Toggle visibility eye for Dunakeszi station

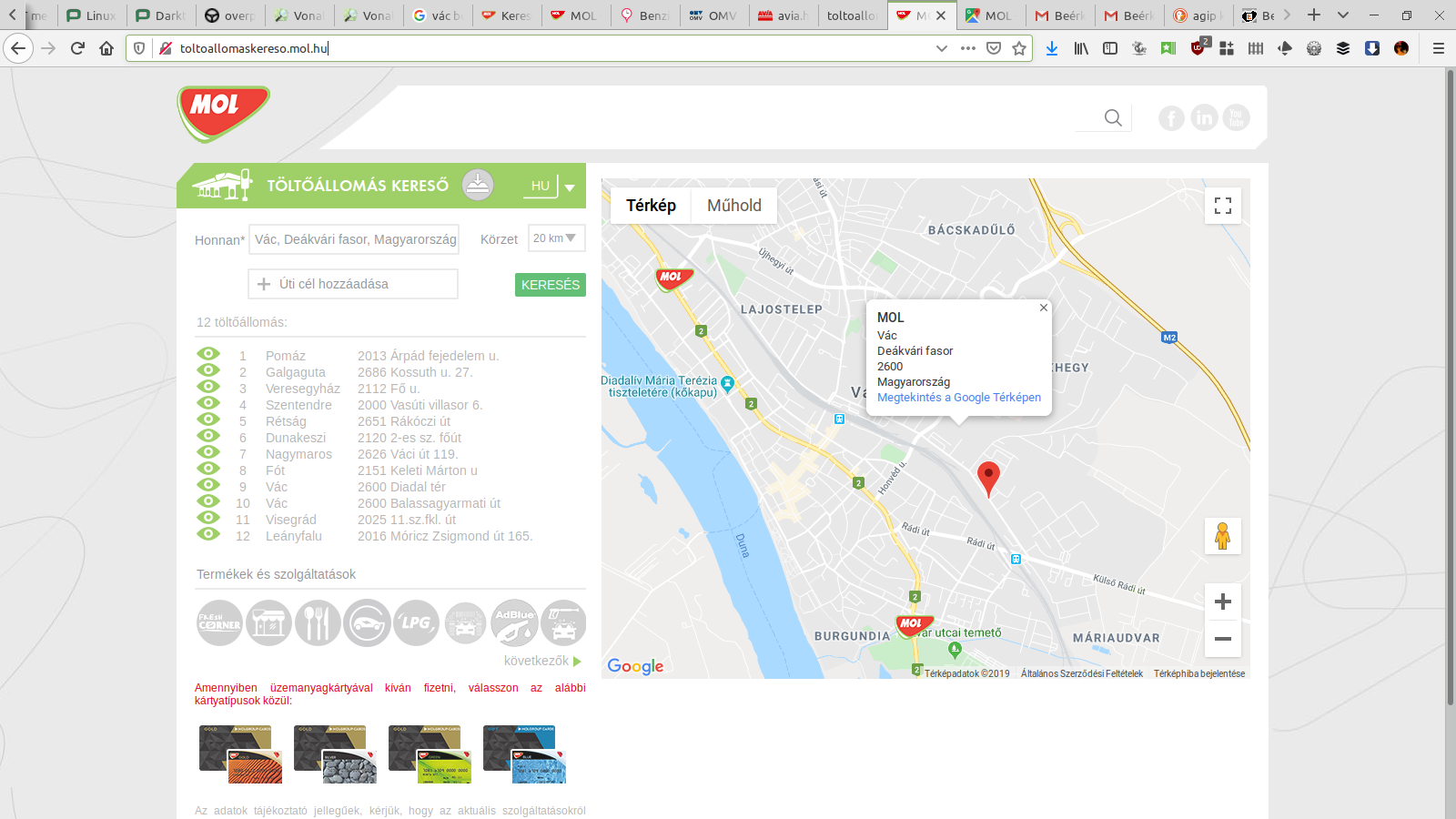point(208,436)
